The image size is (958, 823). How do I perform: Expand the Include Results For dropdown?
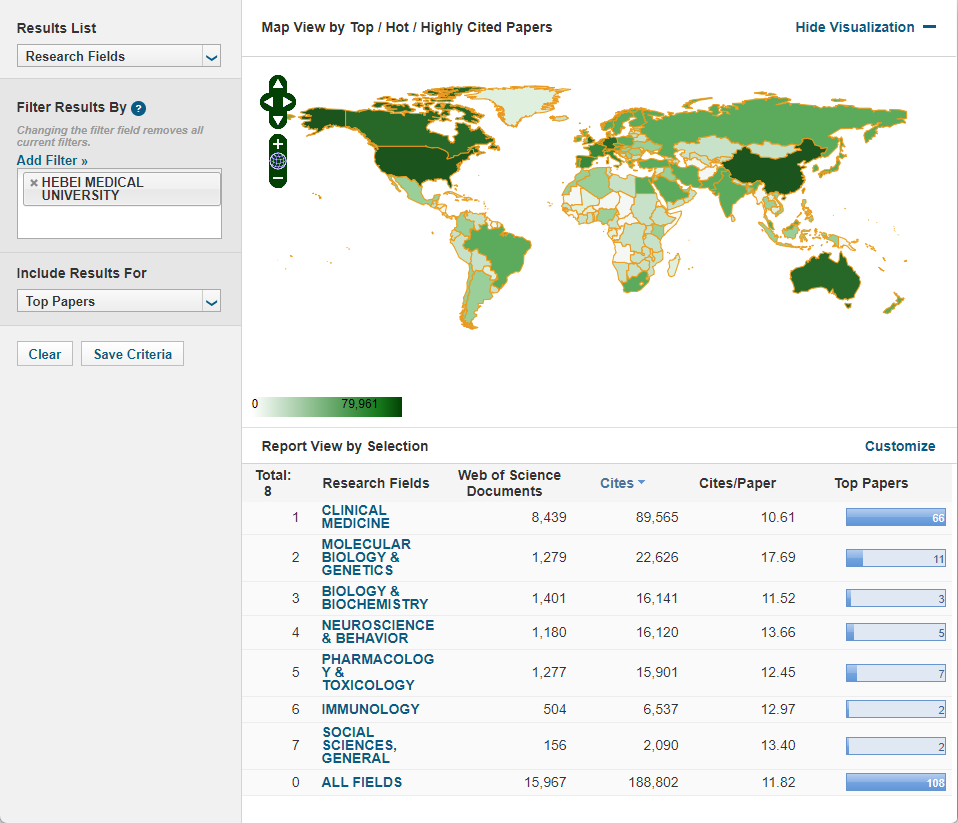[x=119, y=301]
